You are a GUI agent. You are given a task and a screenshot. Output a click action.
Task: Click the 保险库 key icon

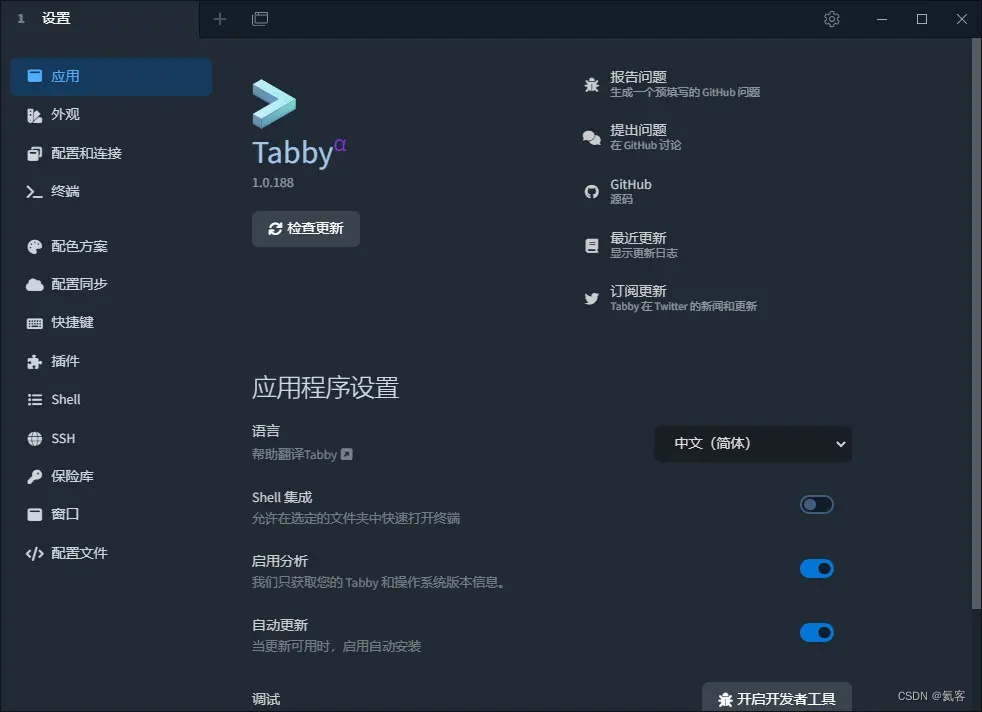pos(34,477)
